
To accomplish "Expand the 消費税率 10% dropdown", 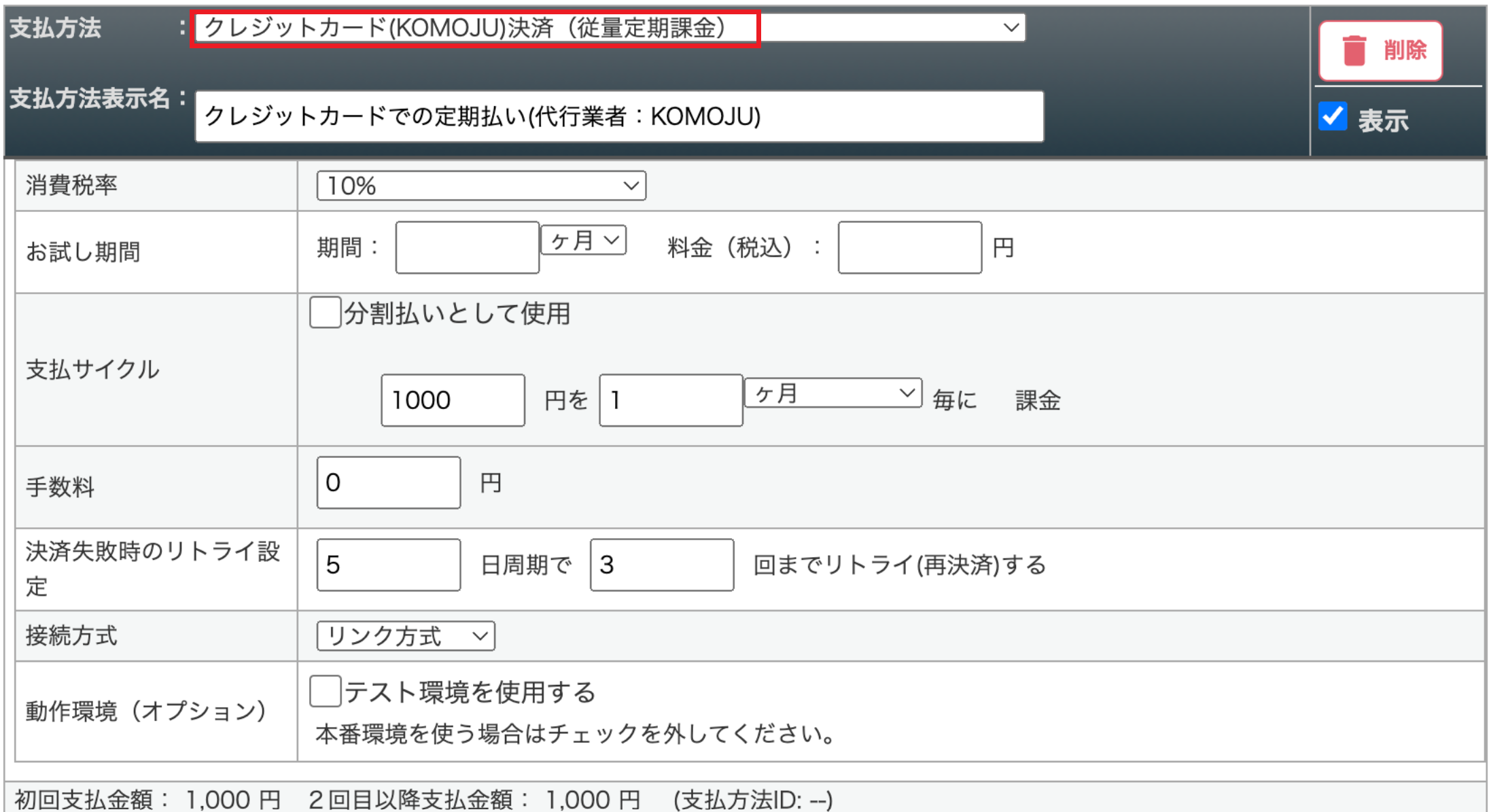I will point(481,186).
